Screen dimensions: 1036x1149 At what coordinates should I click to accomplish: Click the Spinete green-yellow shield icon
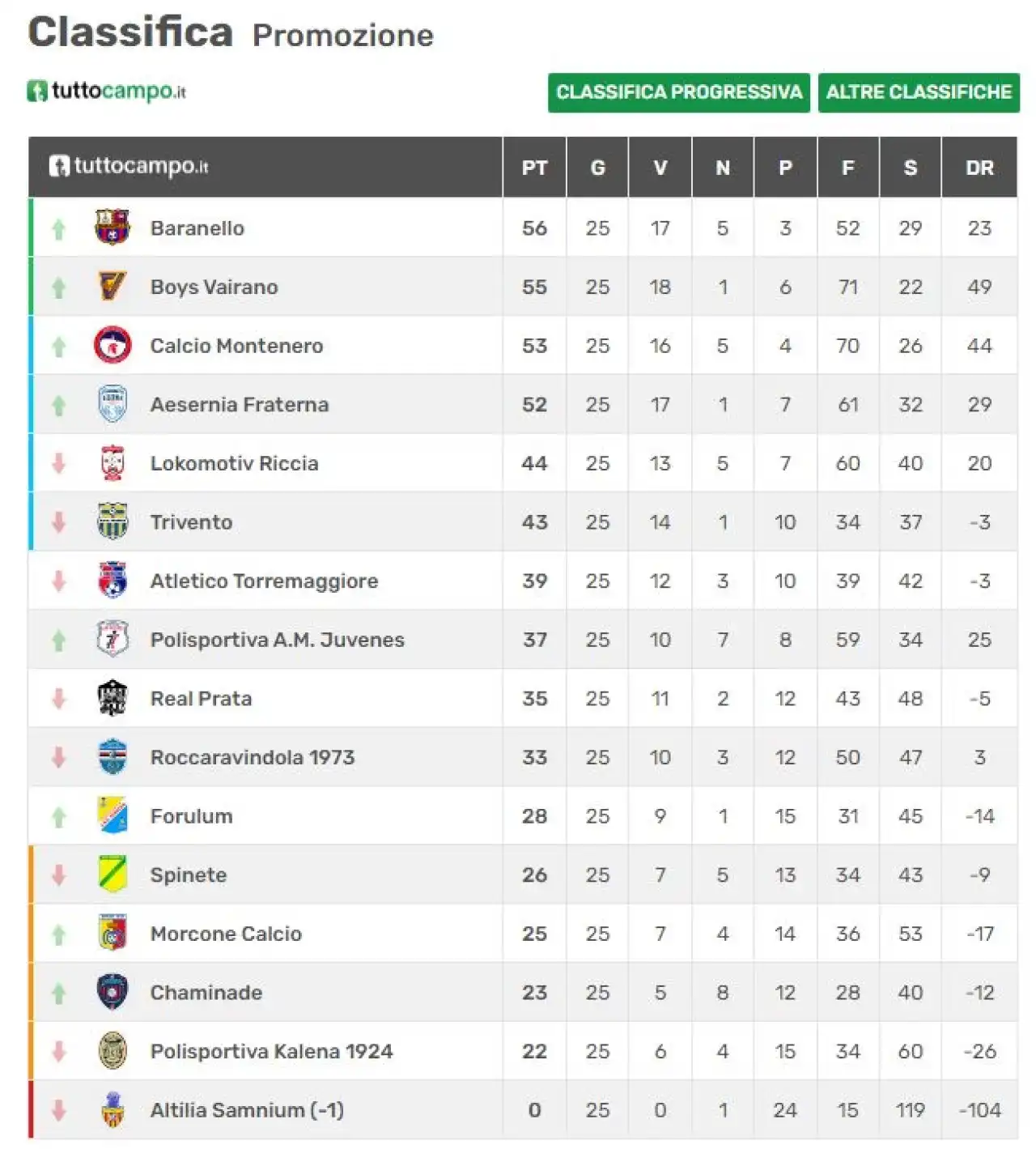click(112, 875)
